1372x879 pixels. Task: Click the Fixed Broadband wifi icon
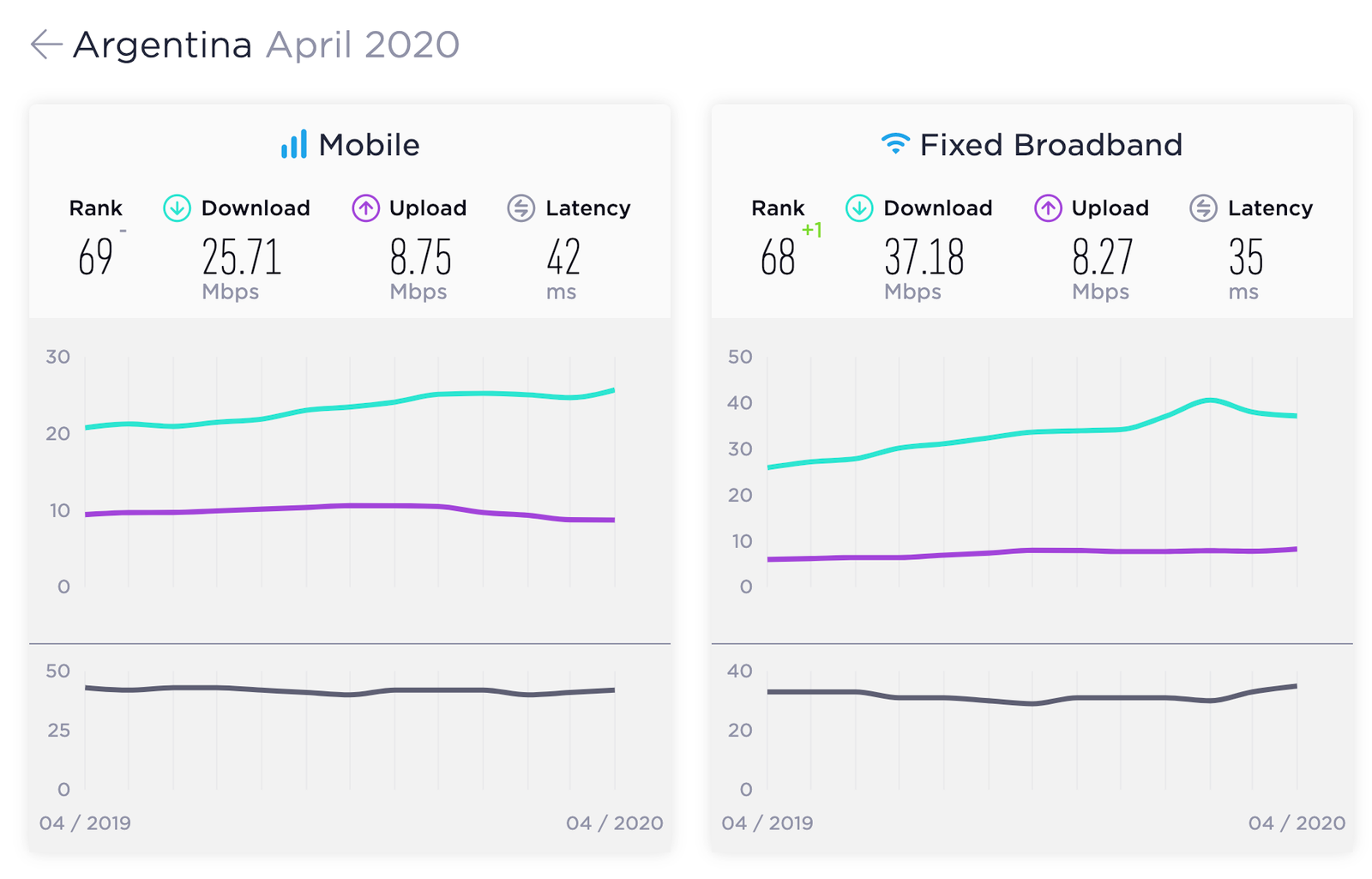895,143
